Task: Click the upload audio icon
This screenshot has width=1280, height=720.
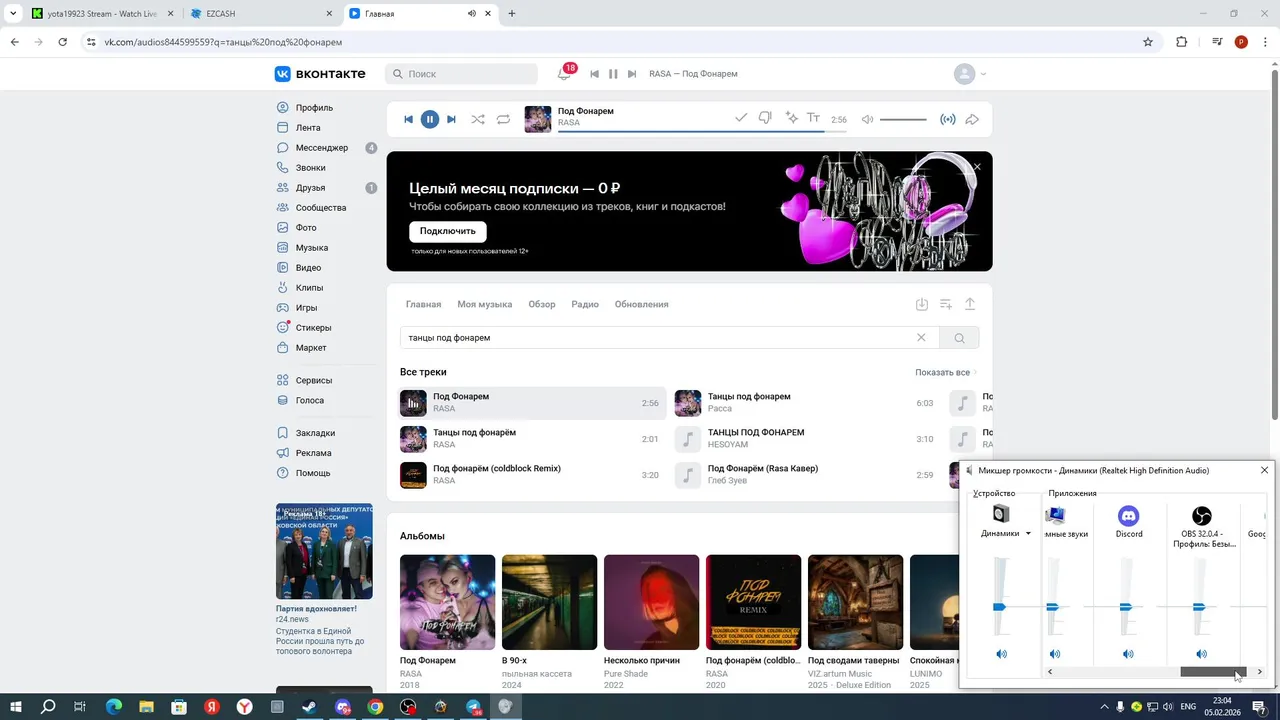Action: pos(970,304)
